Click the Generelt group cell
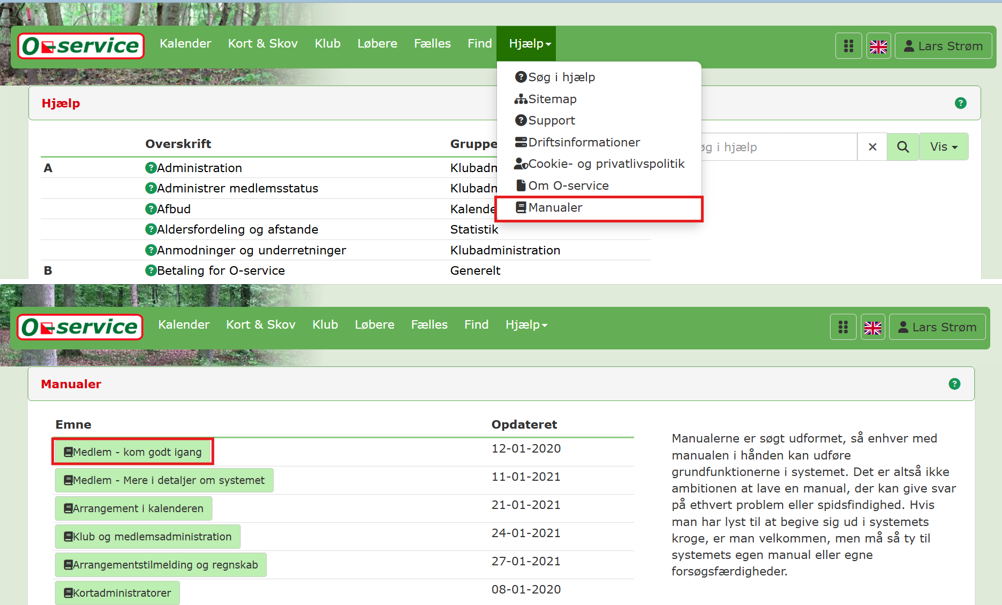 [x=475, y=270]
